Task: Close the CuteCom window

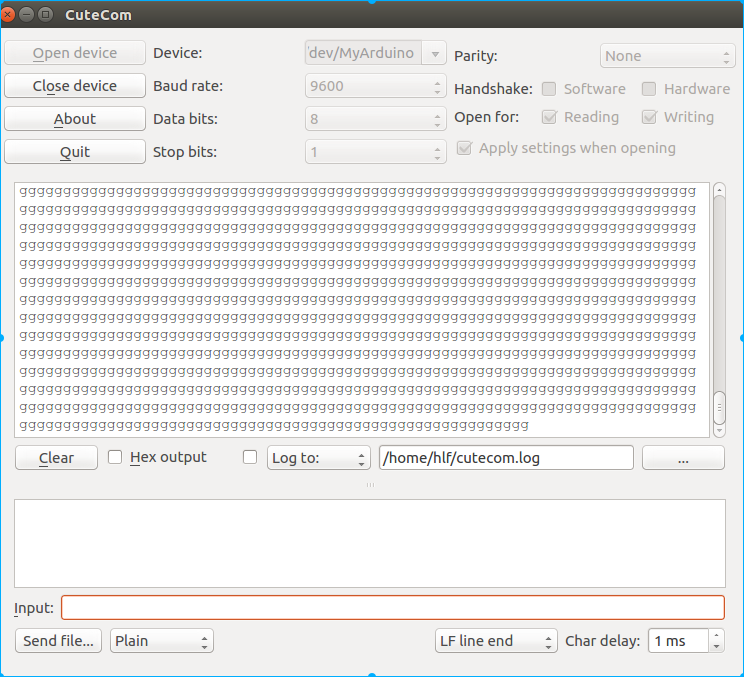Action: pyautogui.click(x=8, y=15)
